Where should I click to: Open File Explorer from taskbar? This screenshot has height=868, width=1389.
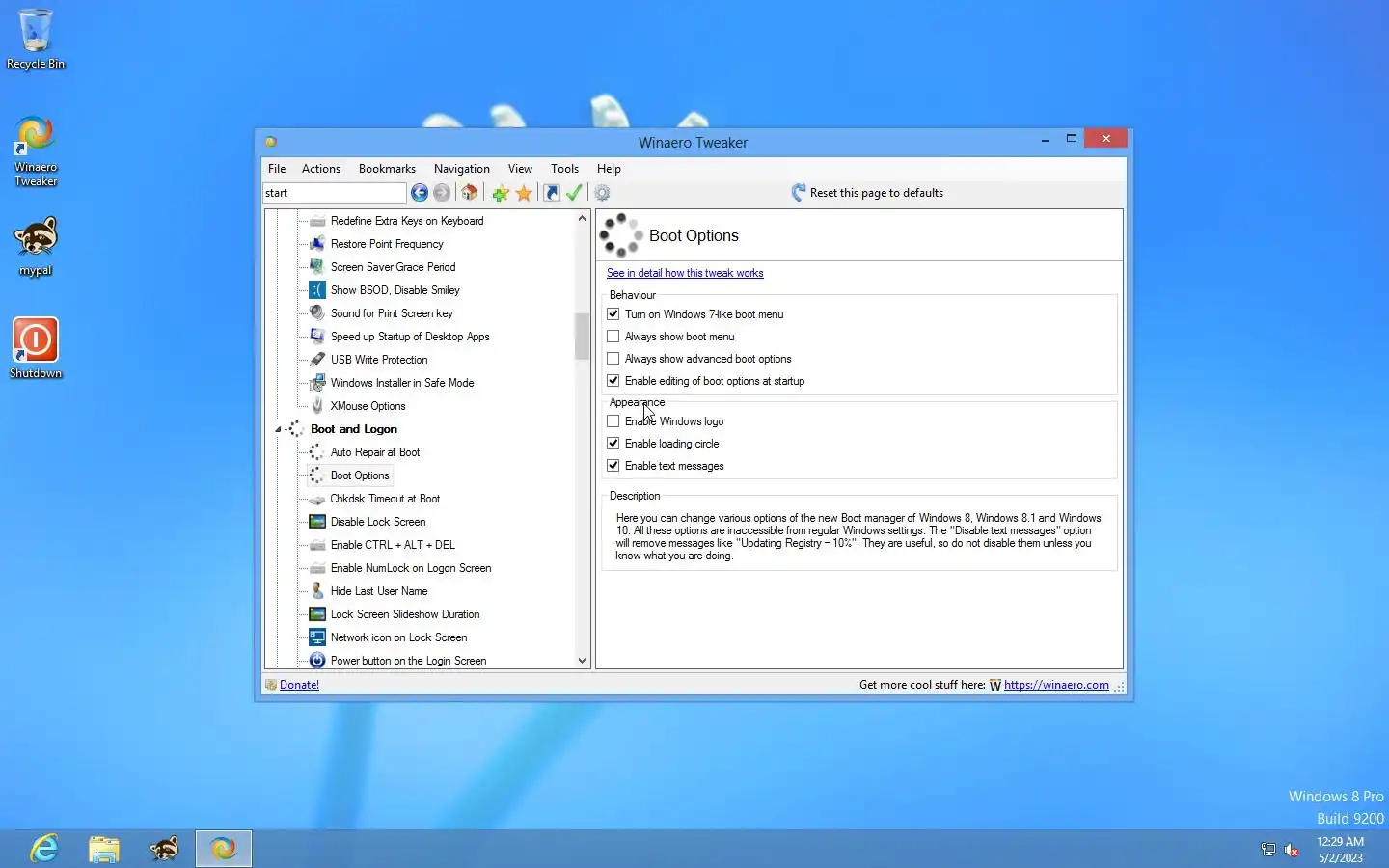(104, 849)
